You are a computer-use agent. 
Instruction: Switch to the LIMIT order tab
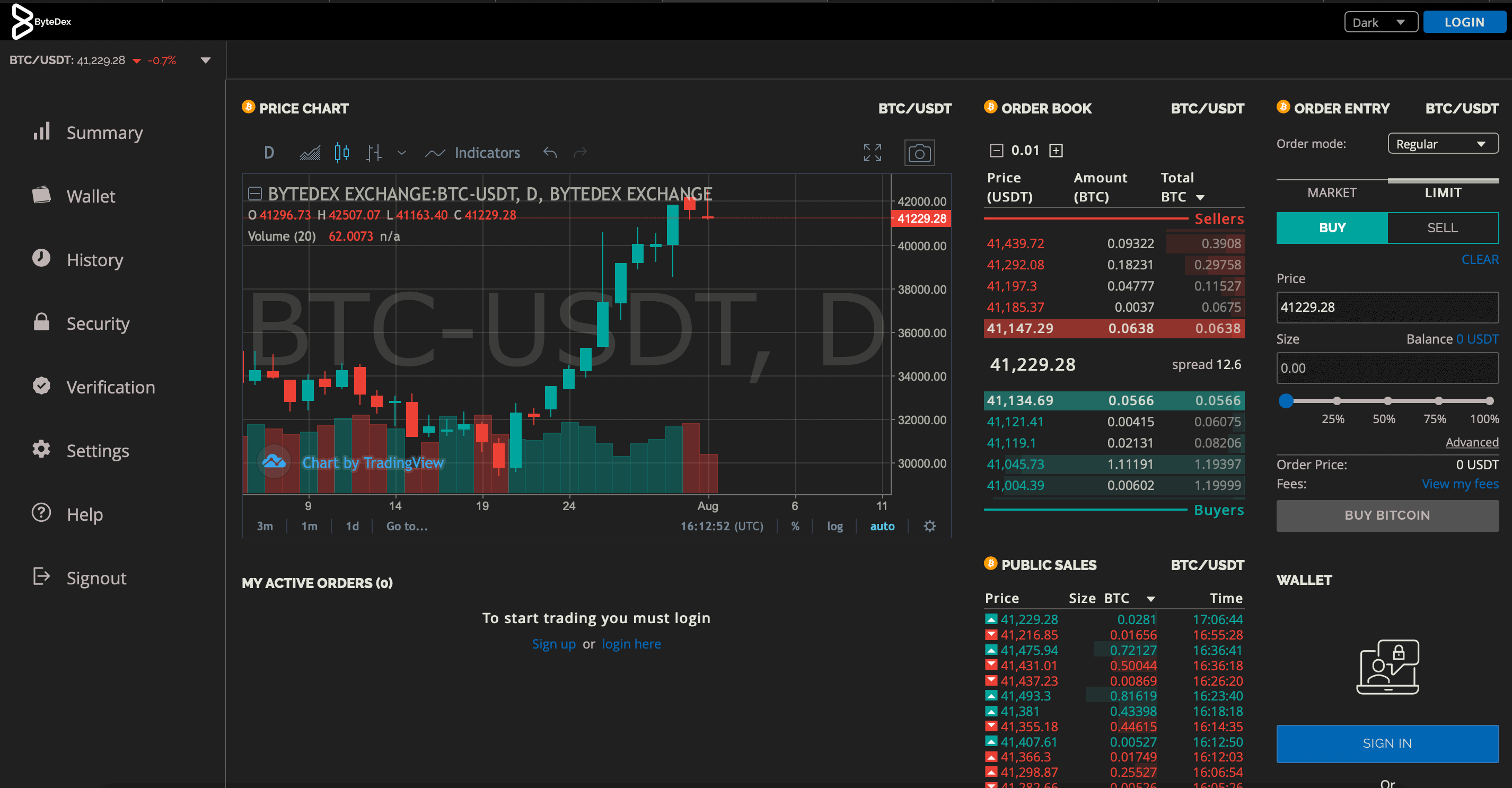[1442, 192]
